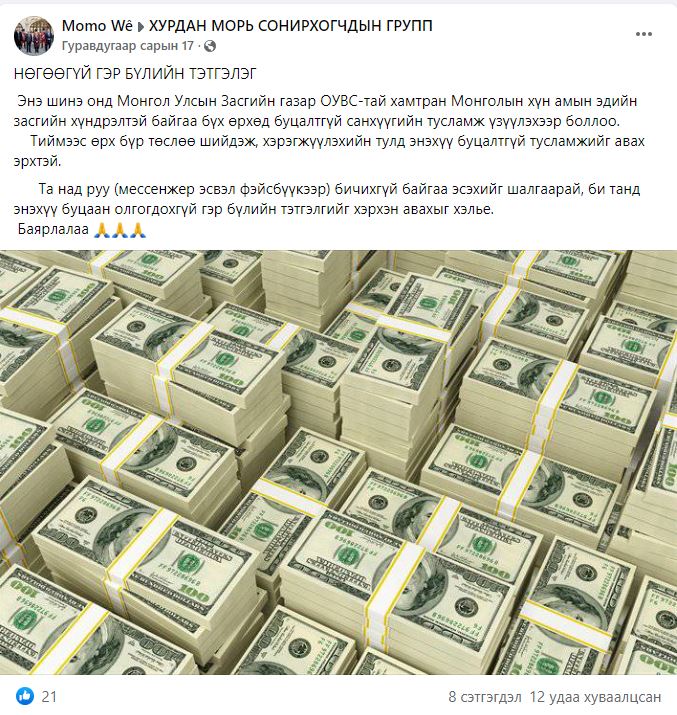The width and height of the screenshot is (677, 715).
Task: Click the Гуравдугаар сарын 17 timestamp
Action: (128, 46)
